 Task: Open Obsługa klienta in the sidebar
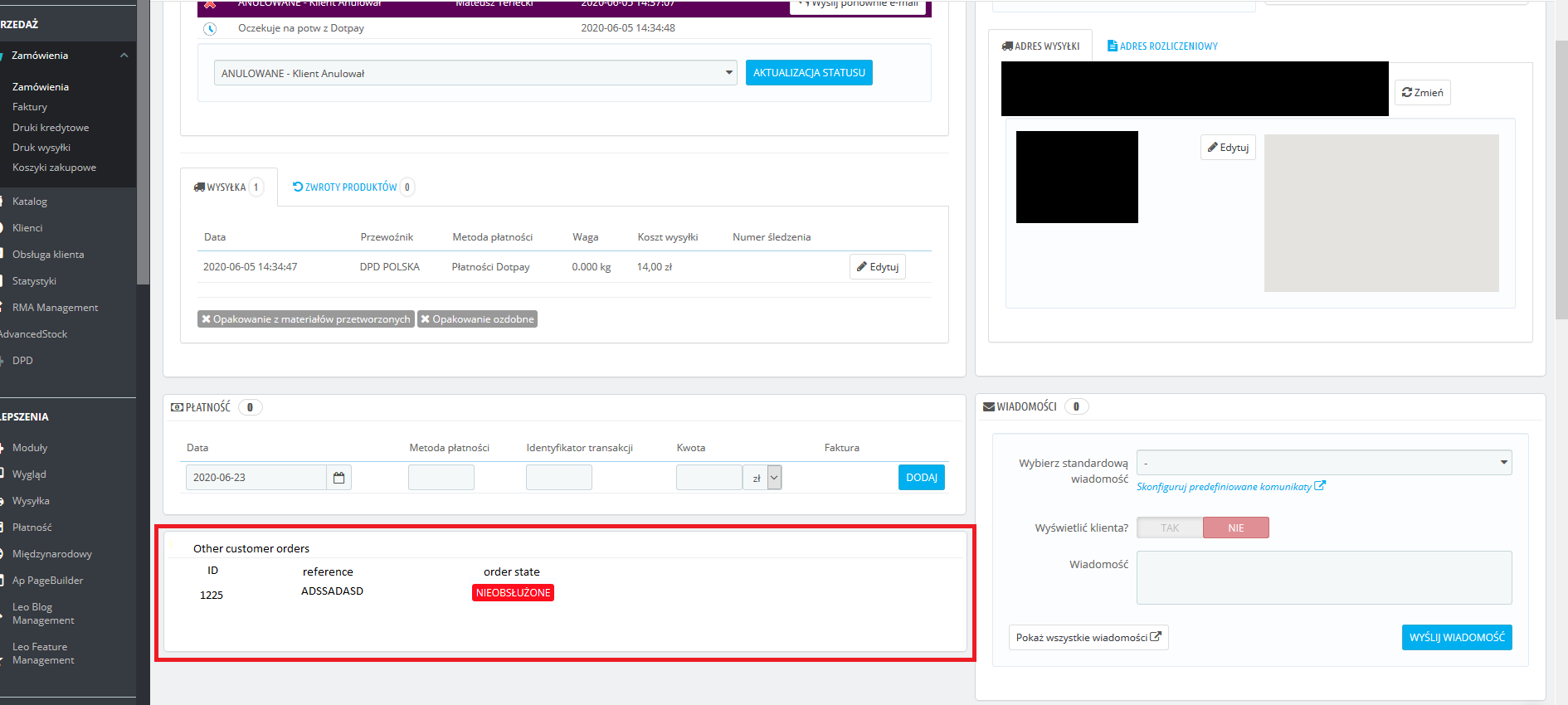(x=48, y=255)
